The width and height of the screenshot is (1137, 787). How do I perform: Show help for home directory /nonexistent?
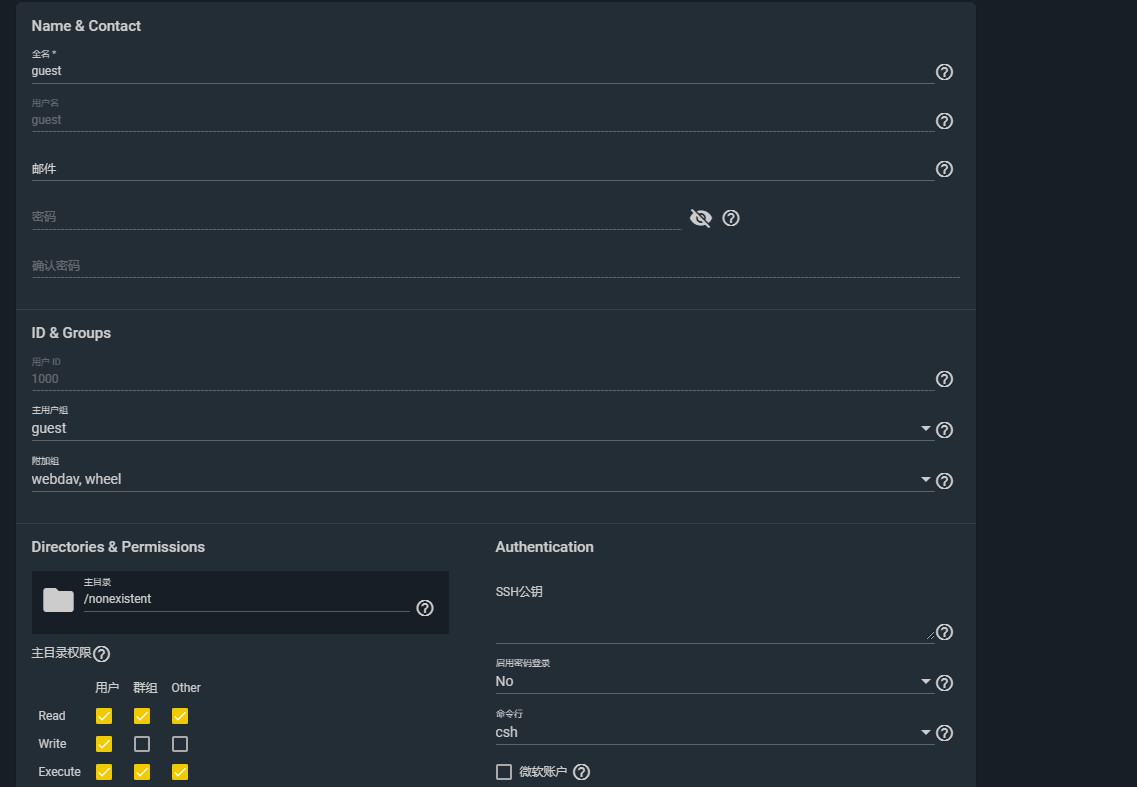(x=425, y=608)
